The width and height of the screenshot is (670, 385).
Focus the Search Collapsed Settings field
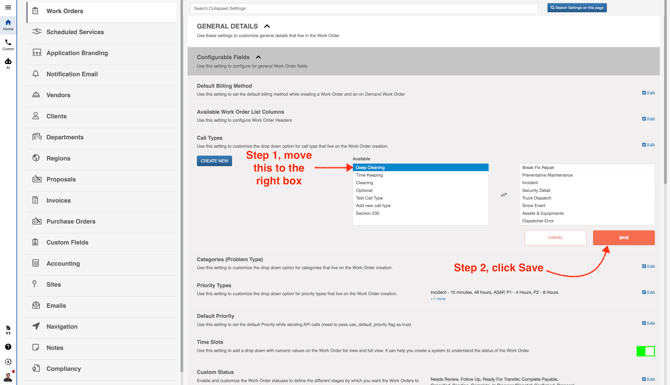pyautogui.click(x=364, y=8)
